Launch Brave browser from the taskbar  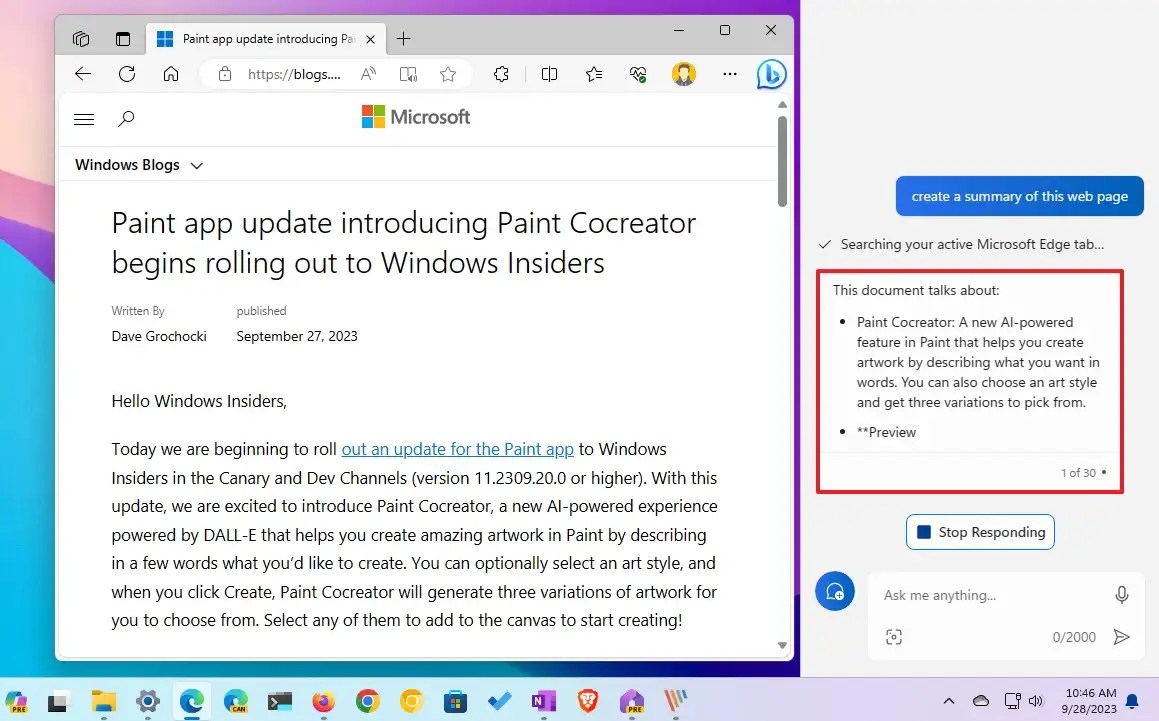(x=588, y=701)
